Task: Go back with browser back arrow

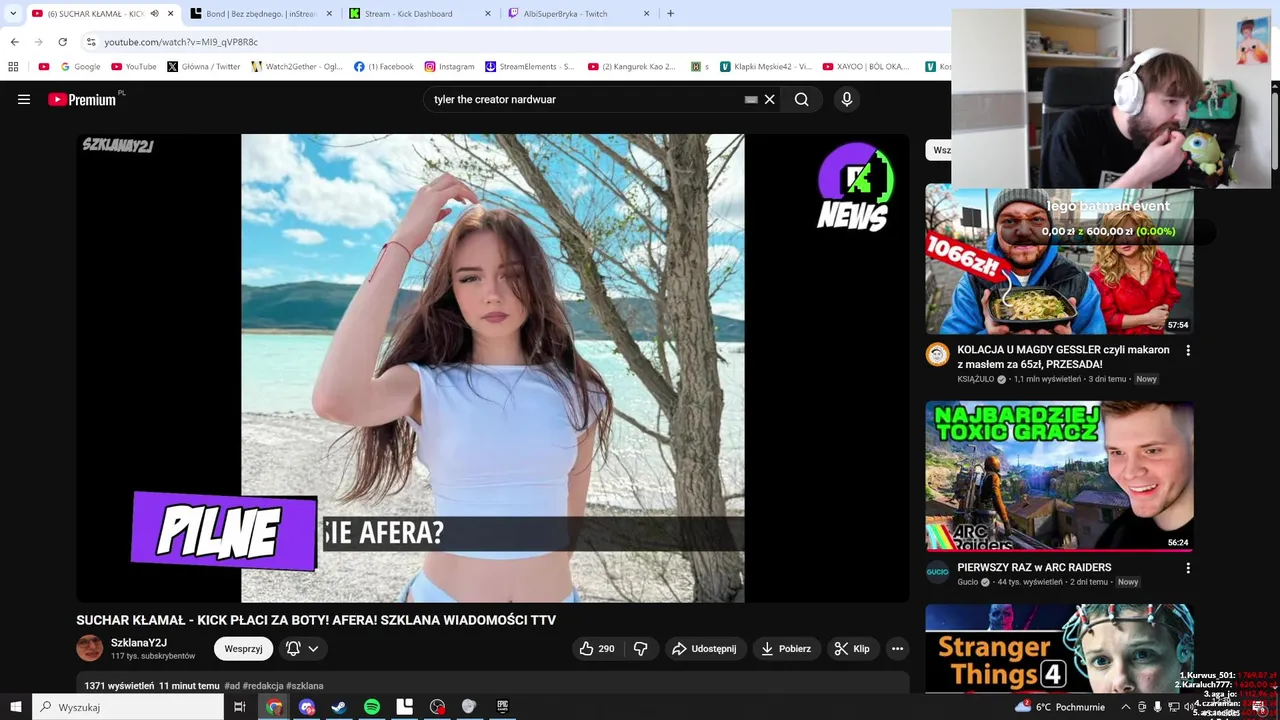Action: click(14, 42)
